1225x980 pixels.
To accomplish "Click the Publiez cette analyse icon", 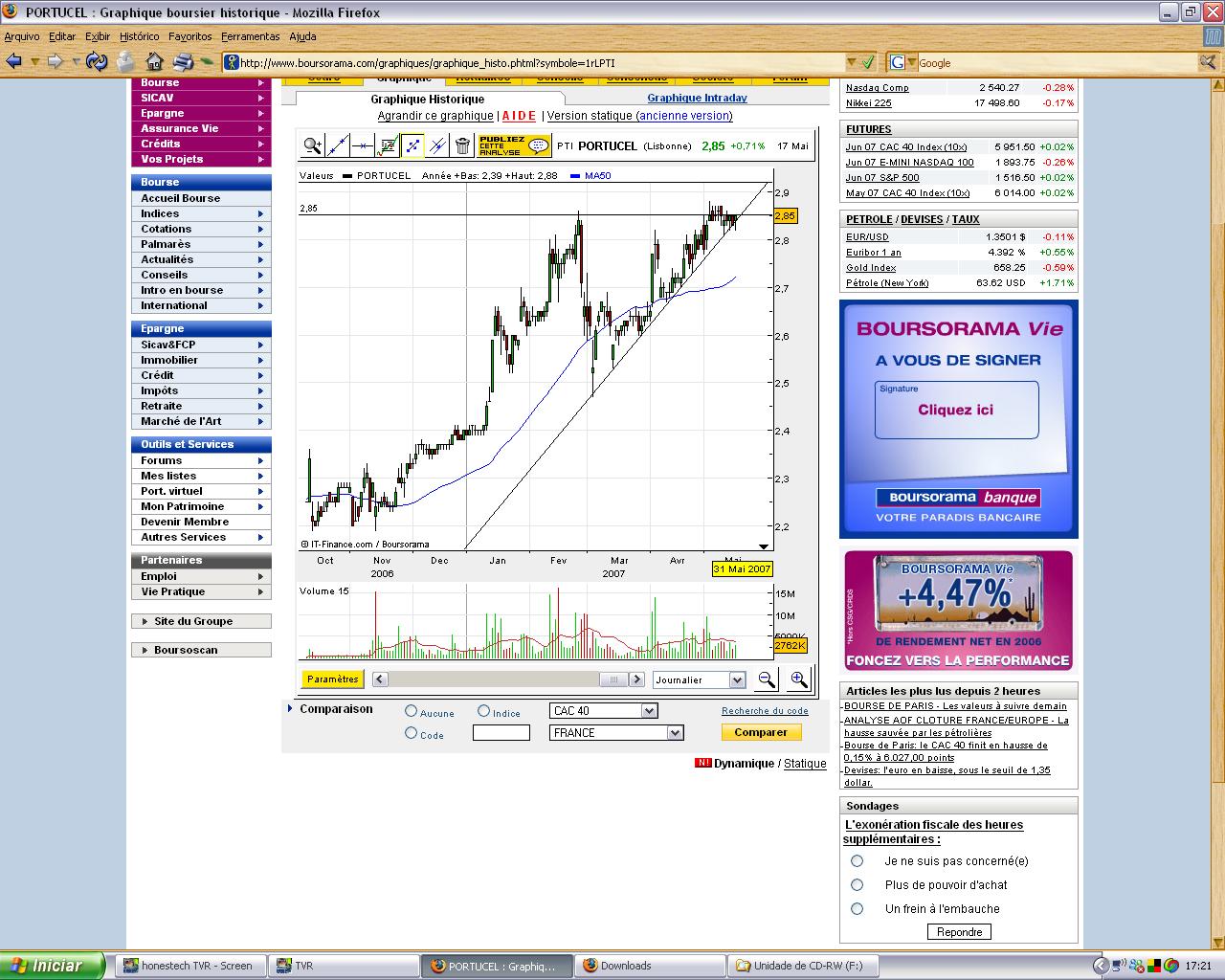I will pos(514,145).
